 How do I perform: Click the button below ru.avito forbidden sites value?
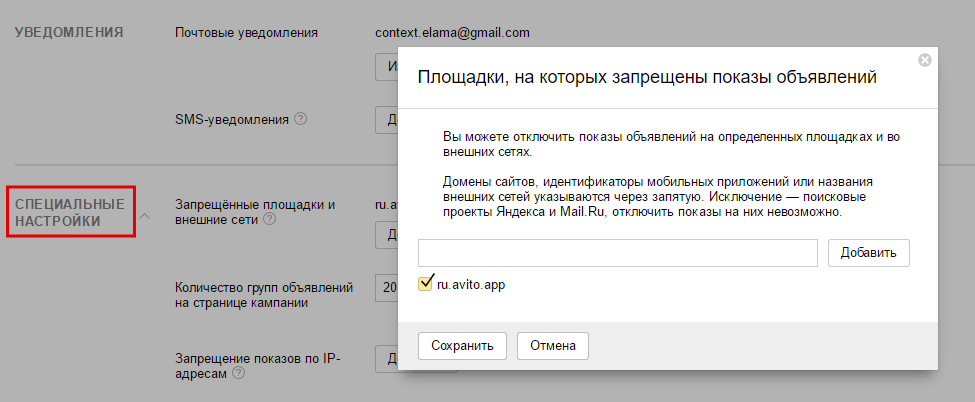(386, 235)
